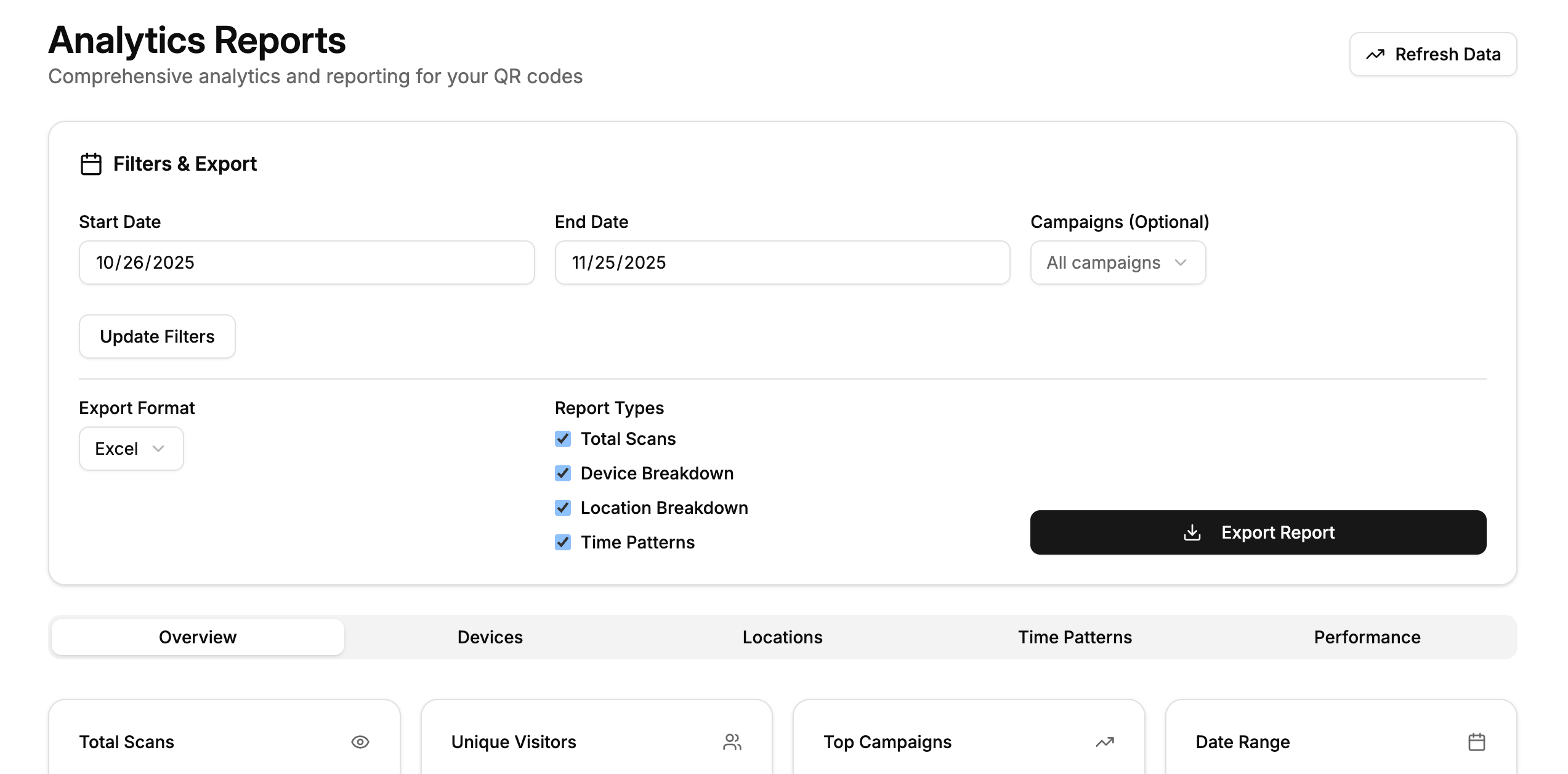Click the users icon on Unique Visitors card
This screenshot has width=1568, height=774.
tap(732, 742)
